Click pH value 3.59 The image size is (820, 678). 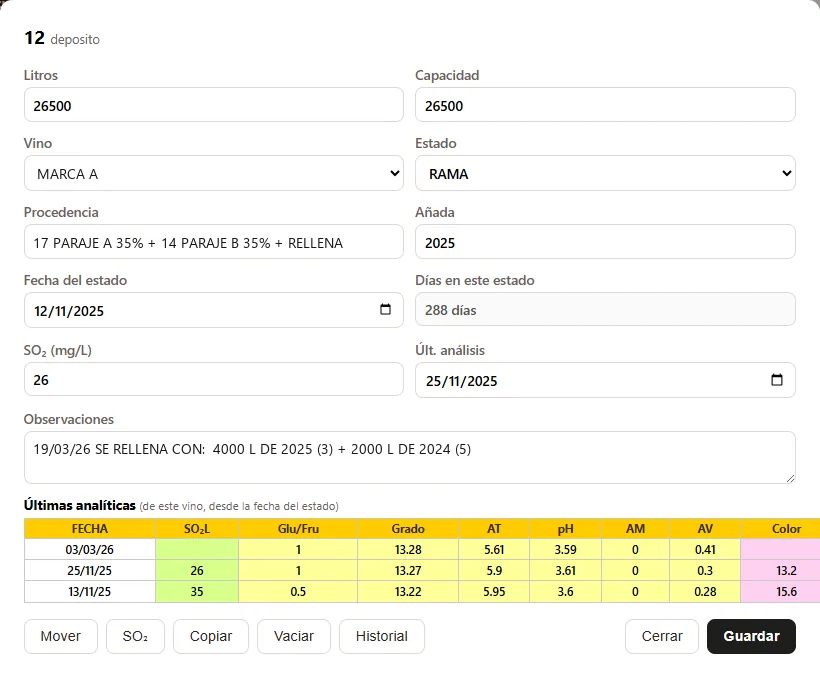pyautogui.click(x=565, y=549)
